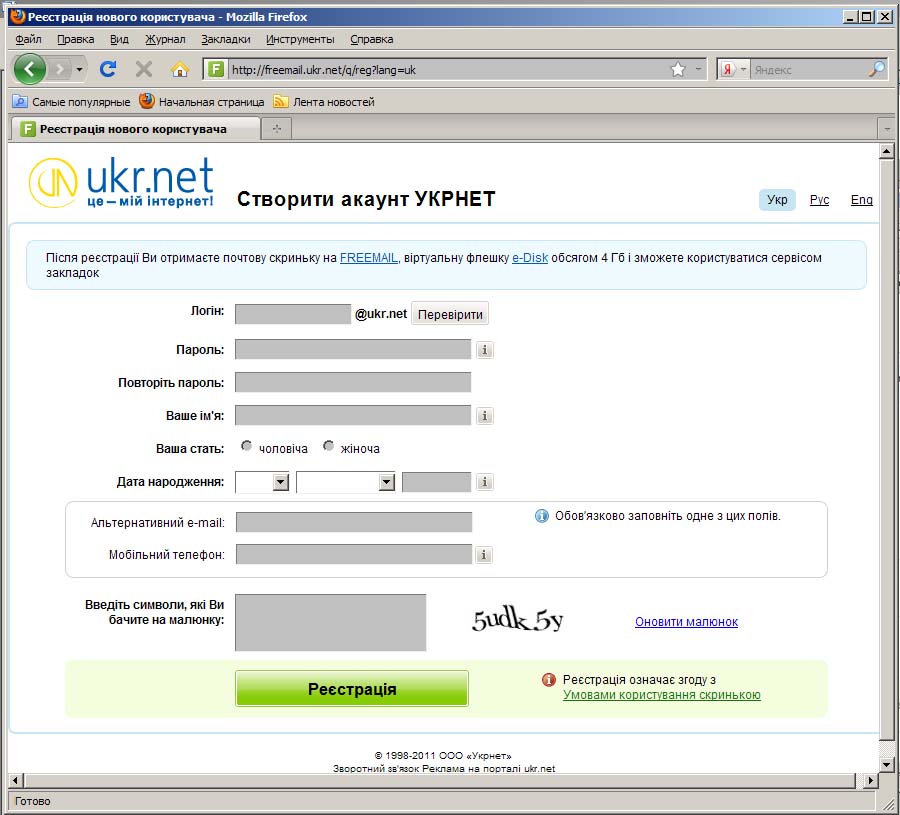Bookmark this page with the star icon

(x=678, y=69)
